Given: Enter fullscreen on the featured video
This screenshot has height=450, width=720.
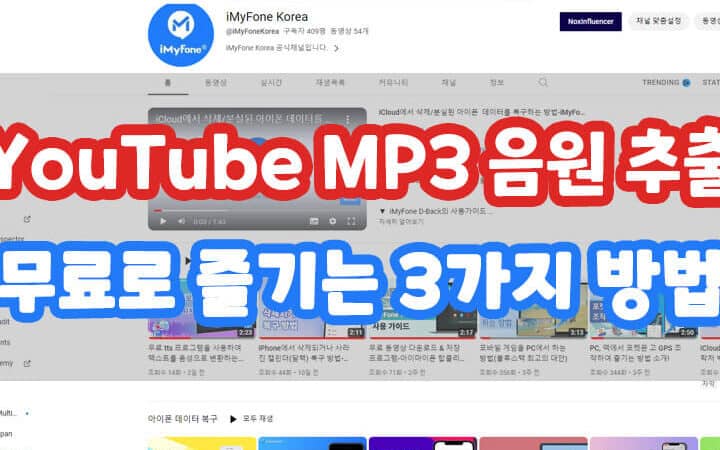Looking at the screenshot, I should click(351, 221).
